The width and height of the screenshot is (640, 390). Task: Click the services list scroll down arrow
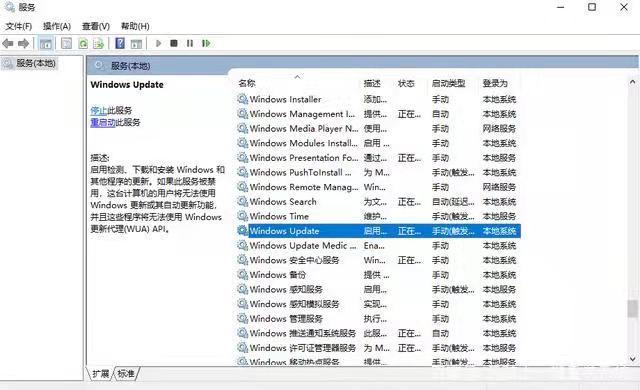[633, 359]
